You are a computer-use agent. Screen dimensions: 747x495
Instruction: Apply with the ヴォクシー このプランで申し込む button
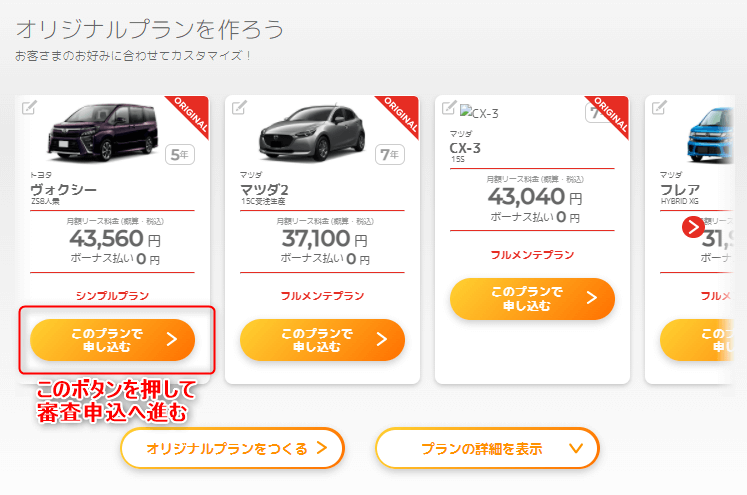112,340
